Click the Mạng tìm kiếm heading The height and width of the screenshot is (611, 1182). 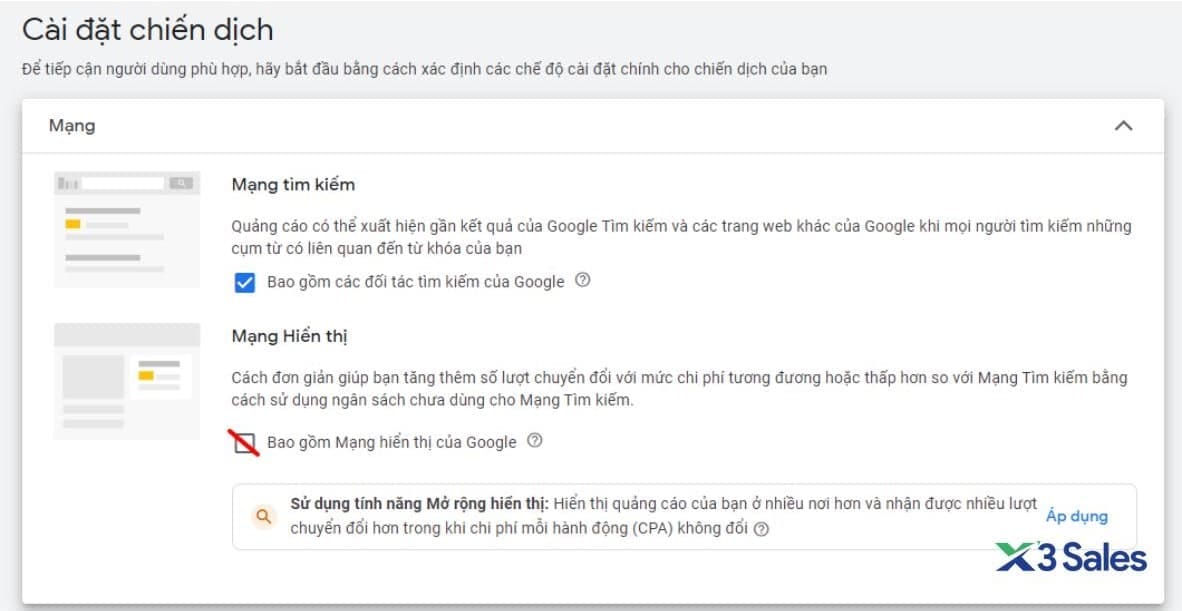click(x=293, y=185)
